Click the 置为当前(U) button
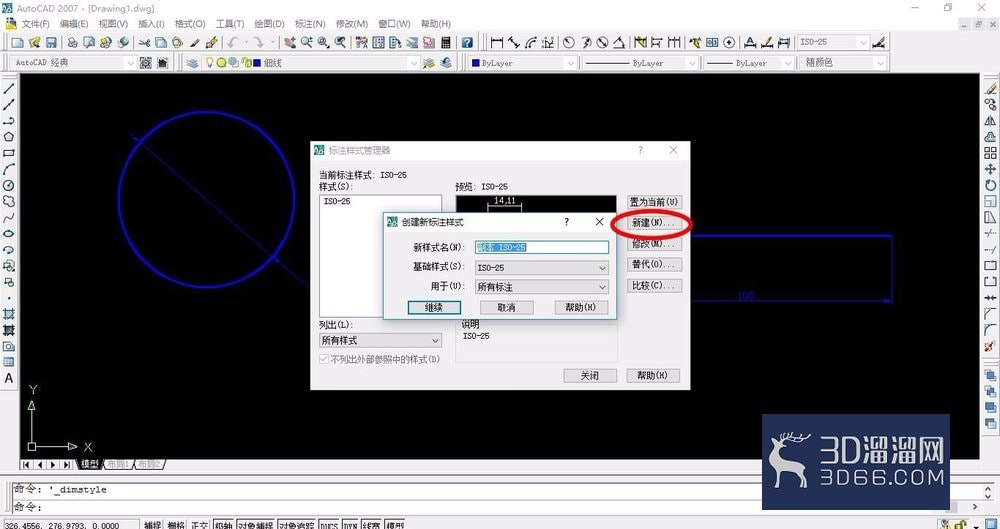Screen dimensions: 1000x529 [654, 202]
